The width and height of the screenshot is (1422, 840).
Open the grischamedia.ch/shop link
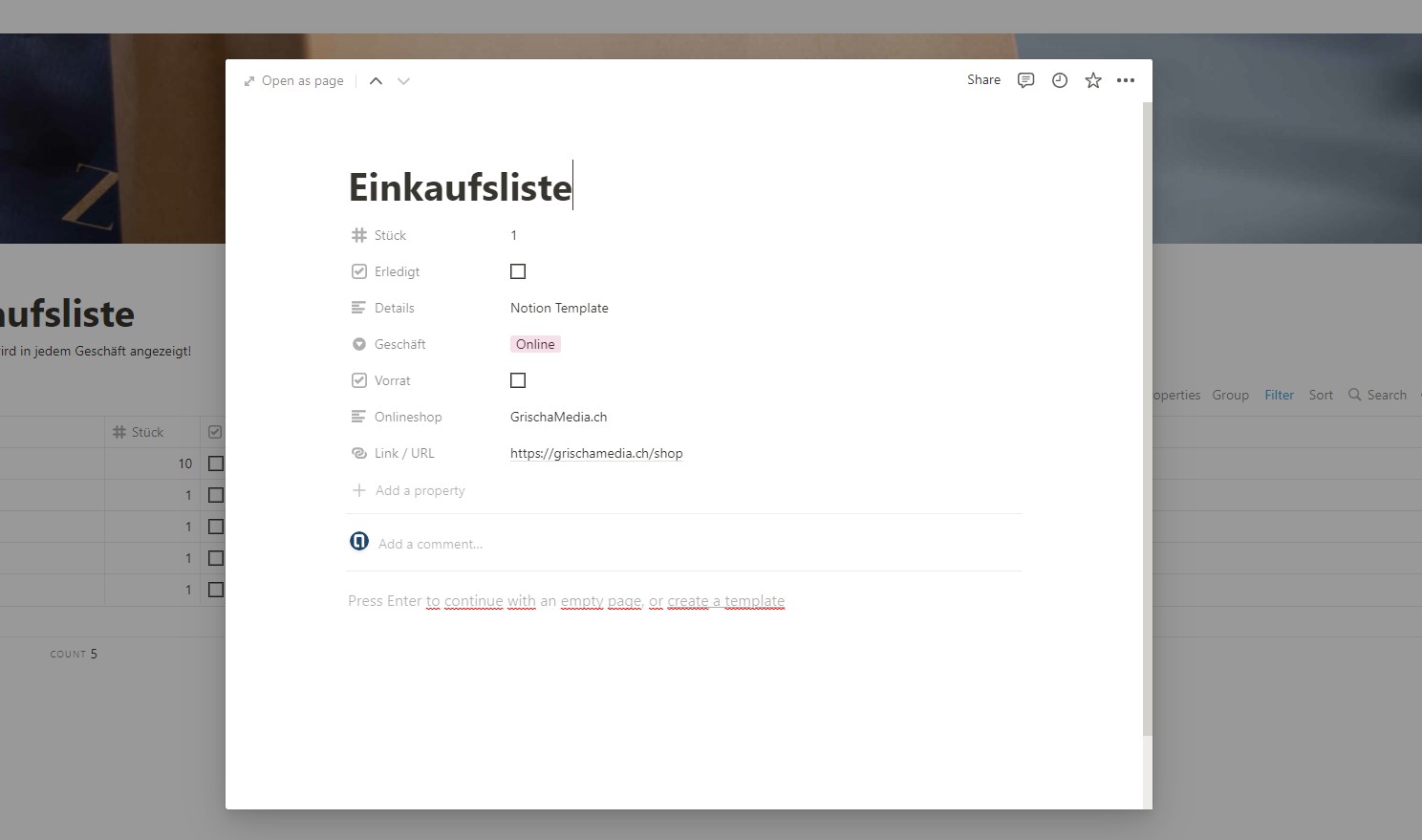(x=596, y=453)
